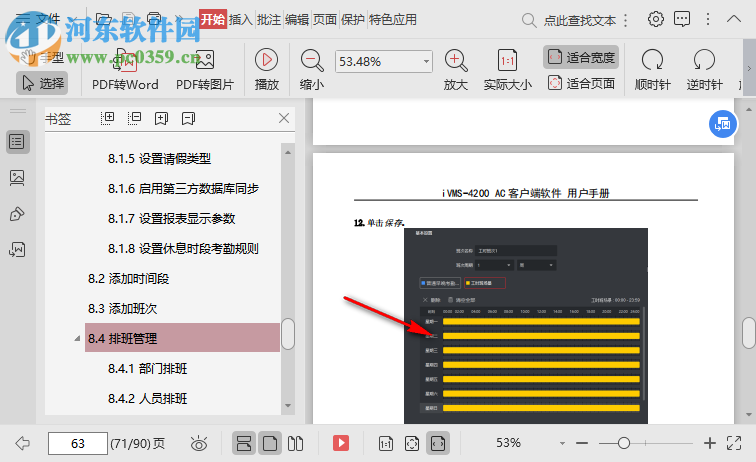The image size is (756, 462).
Task: Select bookmark 8.2 添加时间段
Action: tap(128, 278)
